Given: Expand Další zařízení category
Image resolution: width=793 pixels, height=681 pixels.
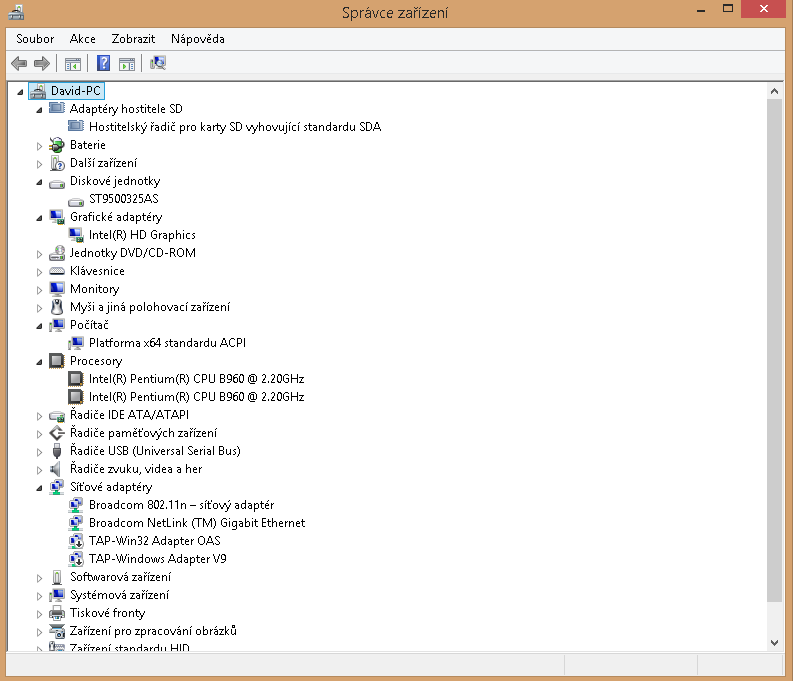Looking at the screenshot, I should coord(39,164).
